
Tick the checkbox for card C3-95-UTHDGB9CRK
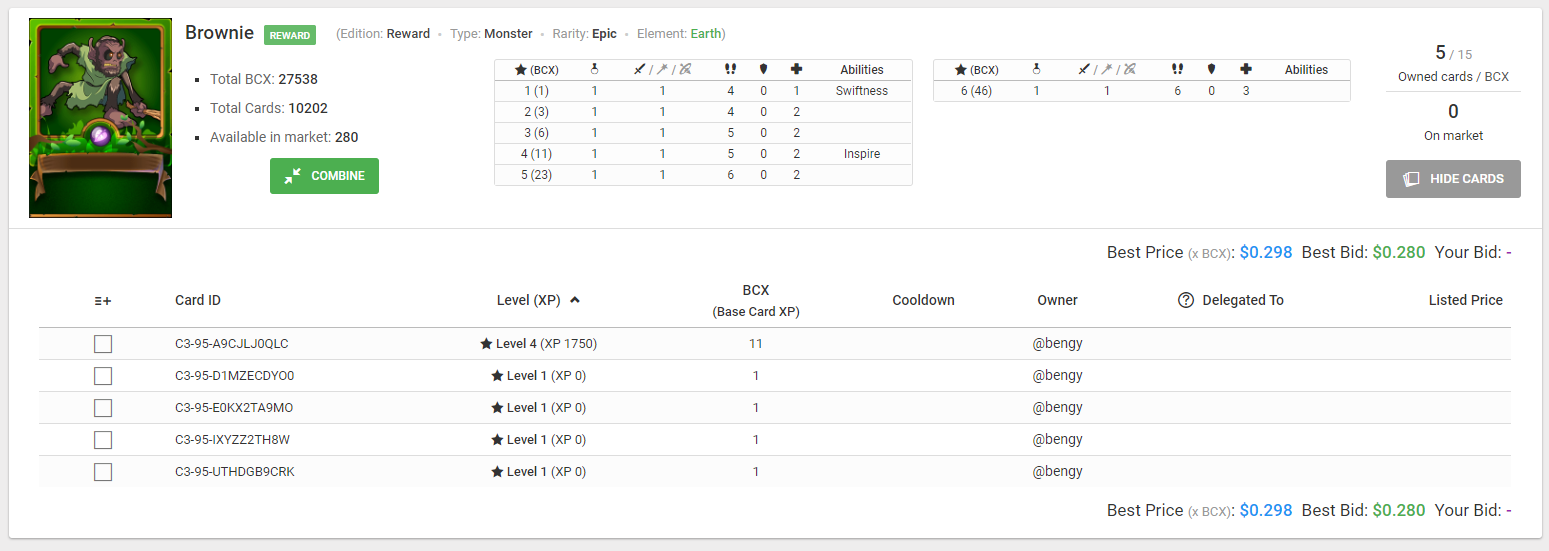103,472
